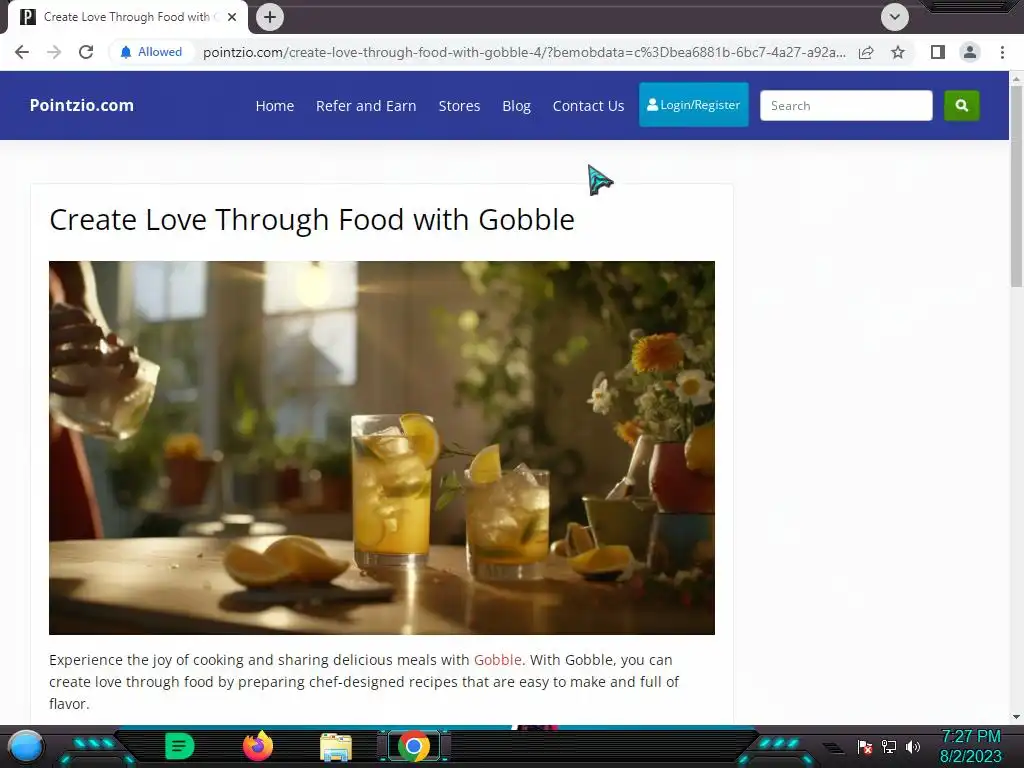Screen dimensions: 1024x768
Task: Click the Login/Register button
Action: coord(694,104)
